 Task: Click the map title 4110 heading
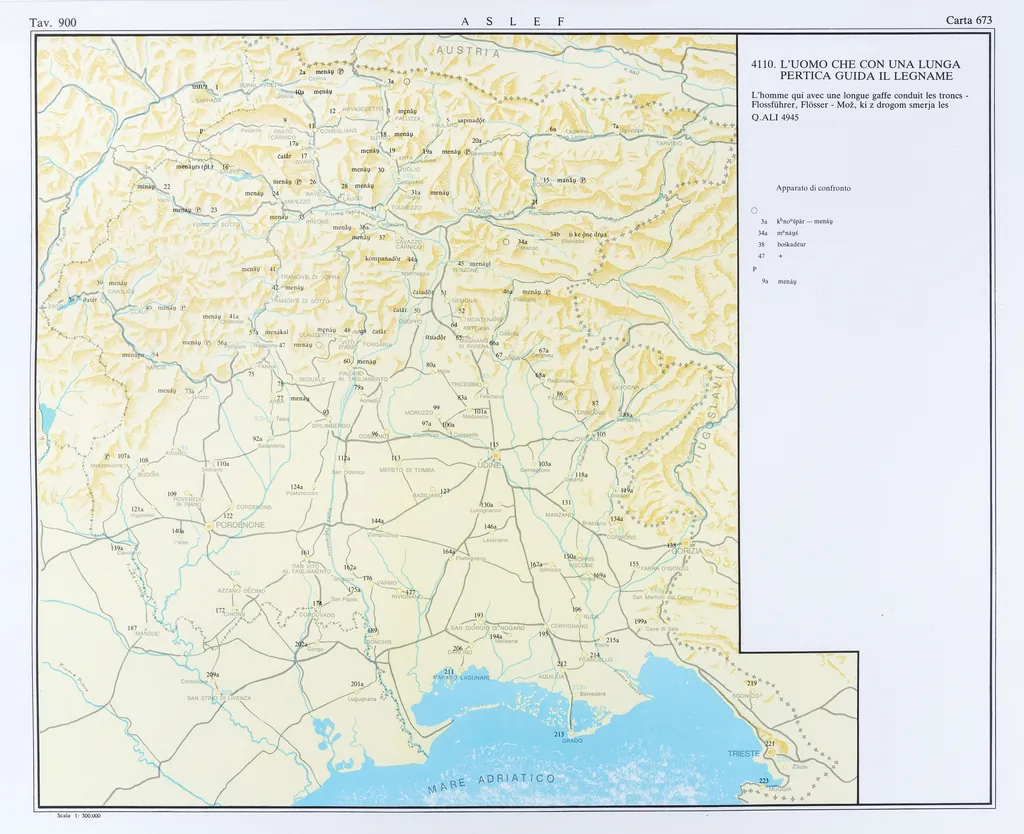tap(855, 70)
